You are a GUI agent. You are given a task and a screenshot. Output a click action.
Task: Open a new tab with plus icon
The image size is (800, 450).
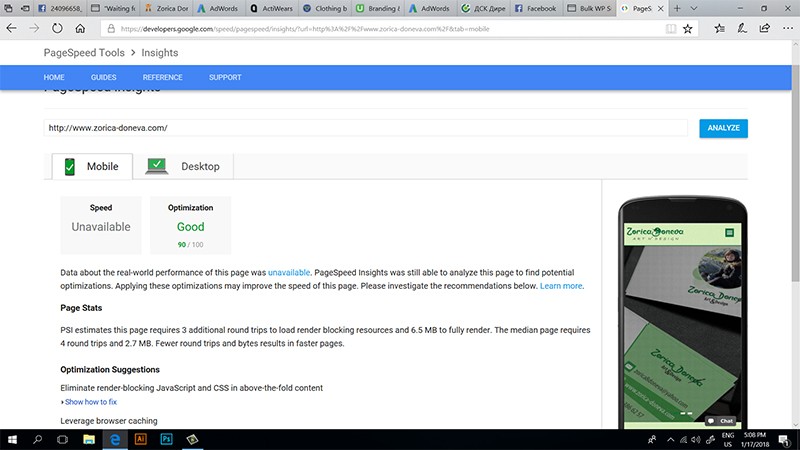[677, 8]
